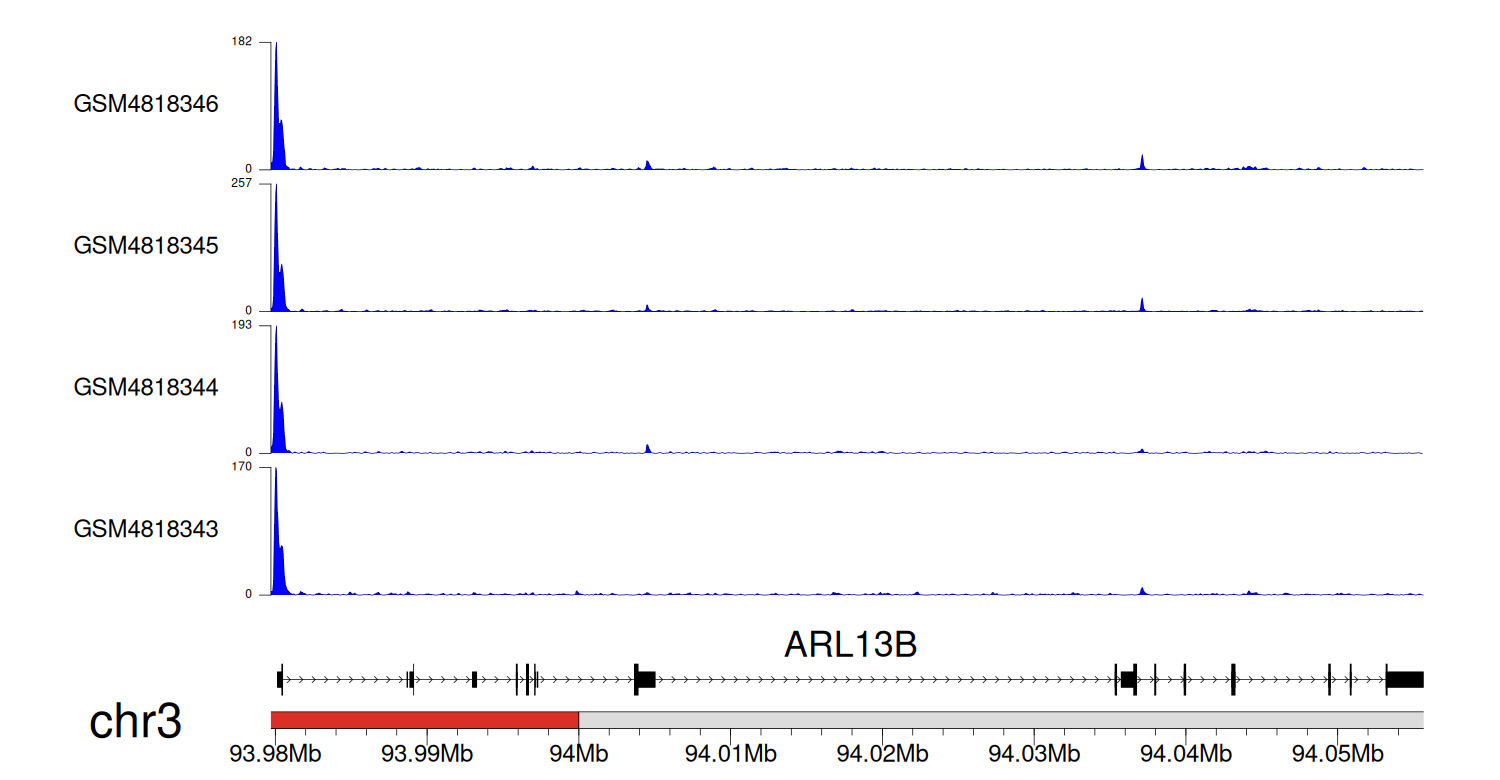Select the 94Mb axis marker
Image resolution: width=1500 pixels, height=780 pixels.
(x=578, y=751)
